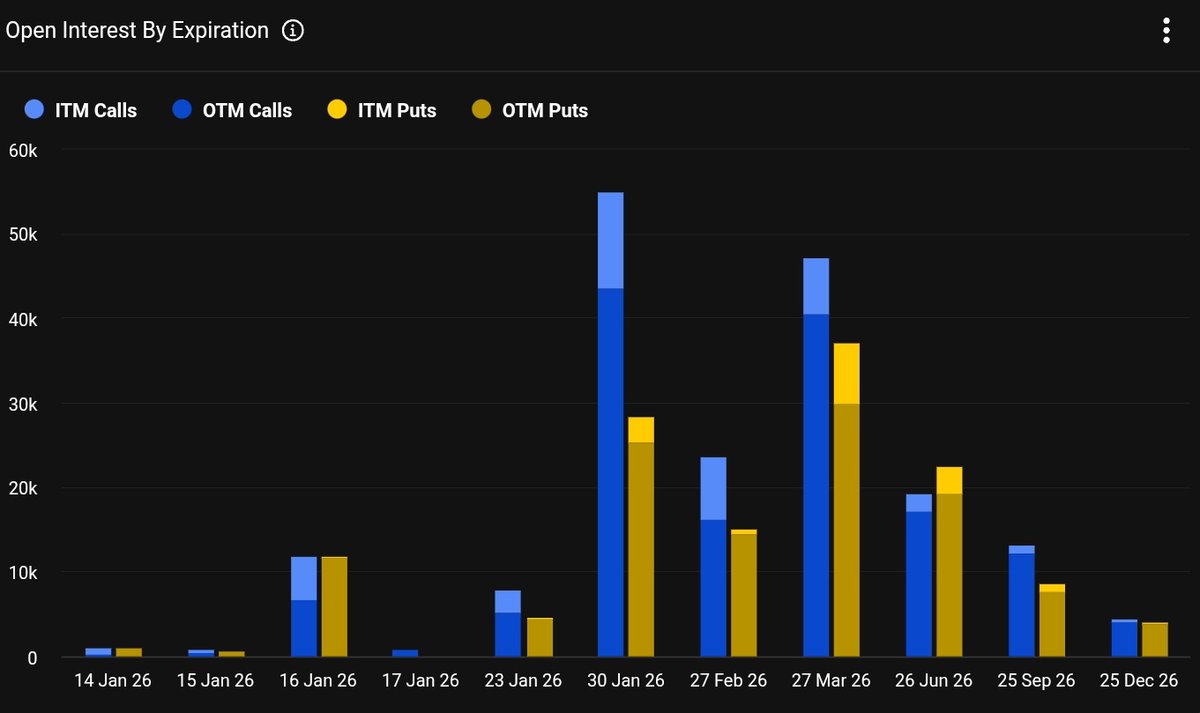The height and width of the screenshot is (713, 1200).
Task: Click the '15 Jan 26' axis label
Action: tap(216, 681)
